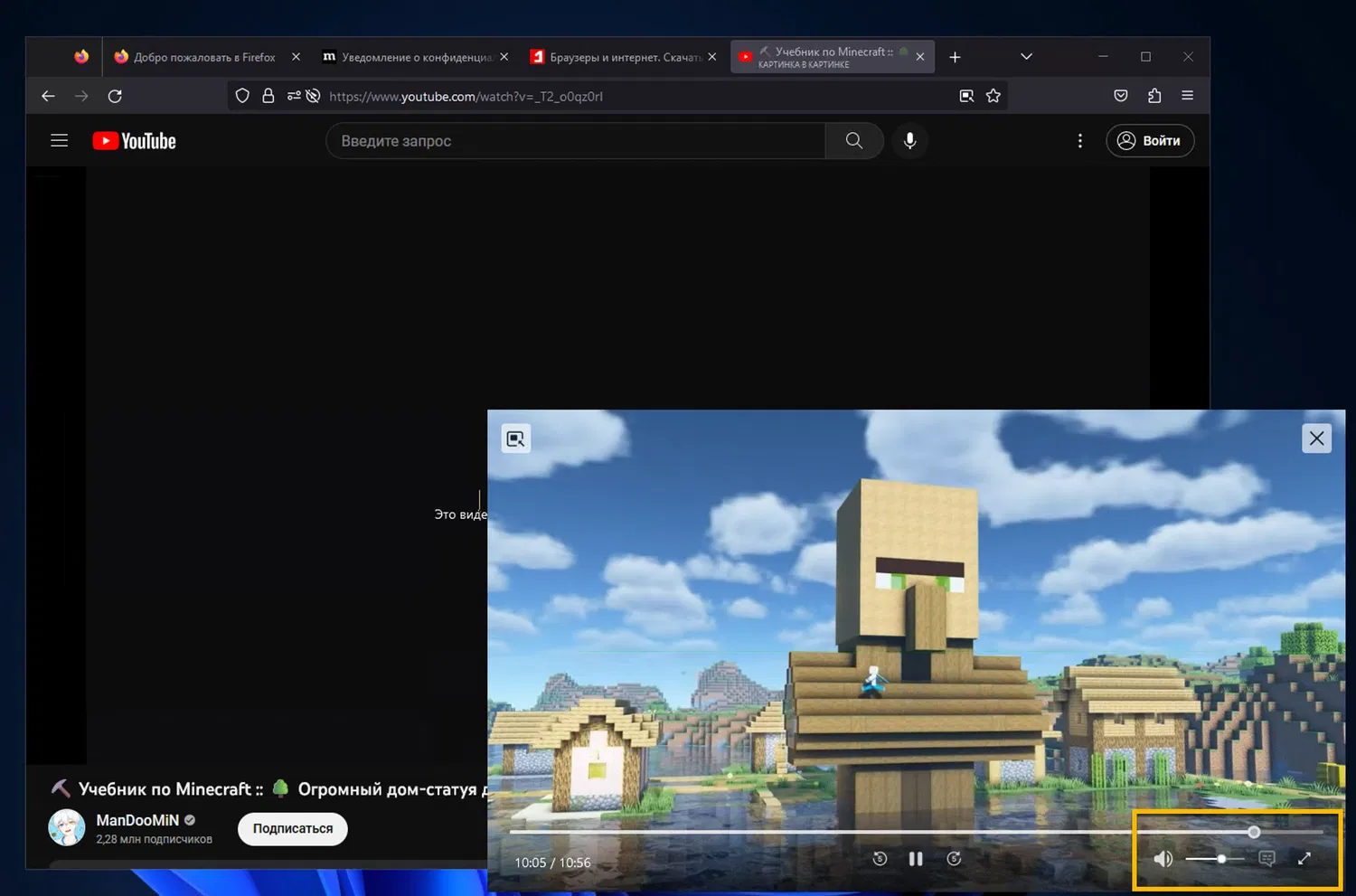Open the tracking protection shield panel

(242, 96)
